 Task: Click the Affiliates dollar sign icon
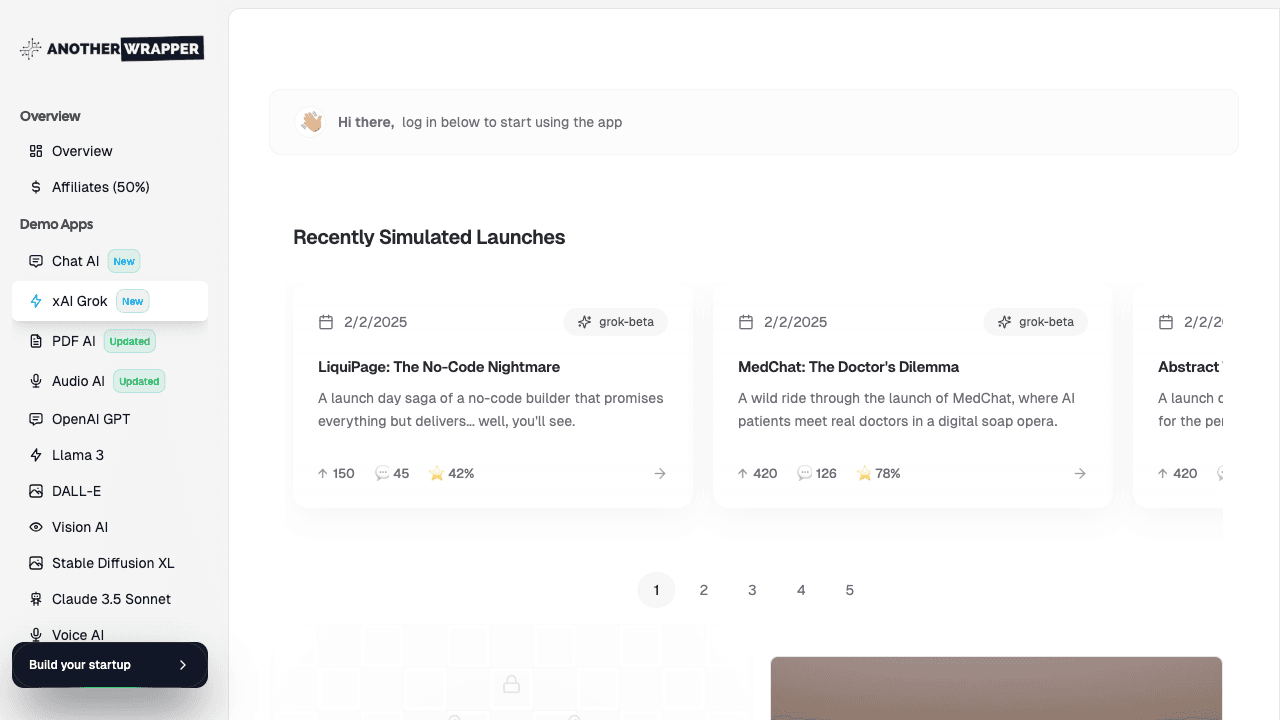36,187
